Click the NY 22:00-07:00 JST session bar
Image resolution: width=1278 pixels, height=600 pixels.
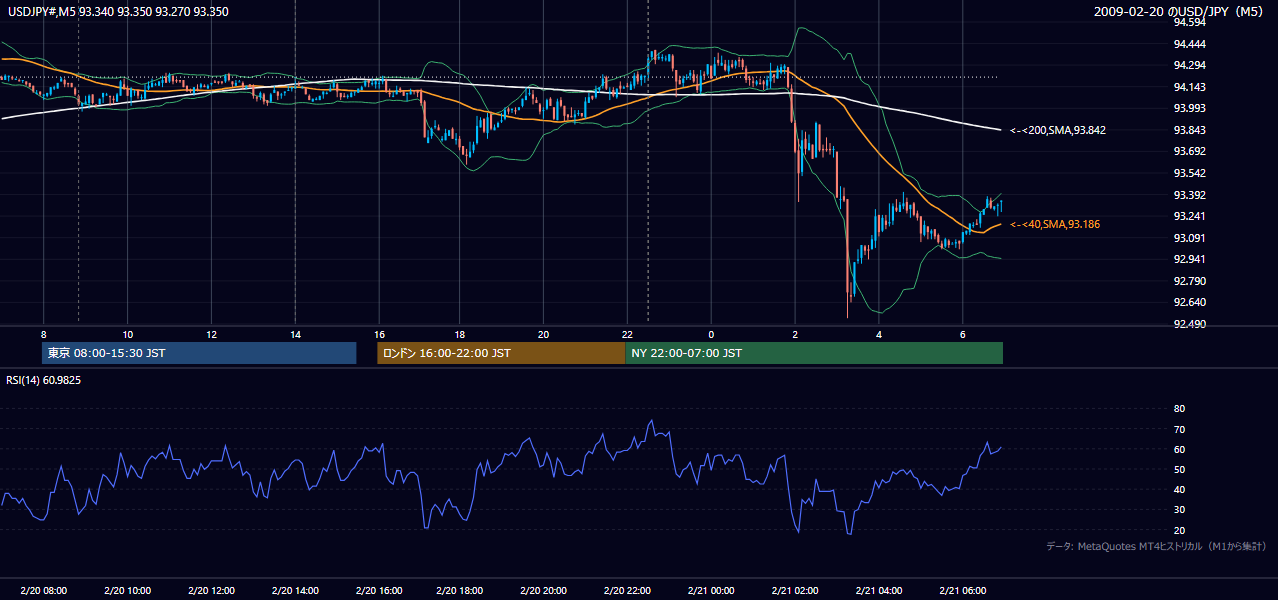point(814,353)
